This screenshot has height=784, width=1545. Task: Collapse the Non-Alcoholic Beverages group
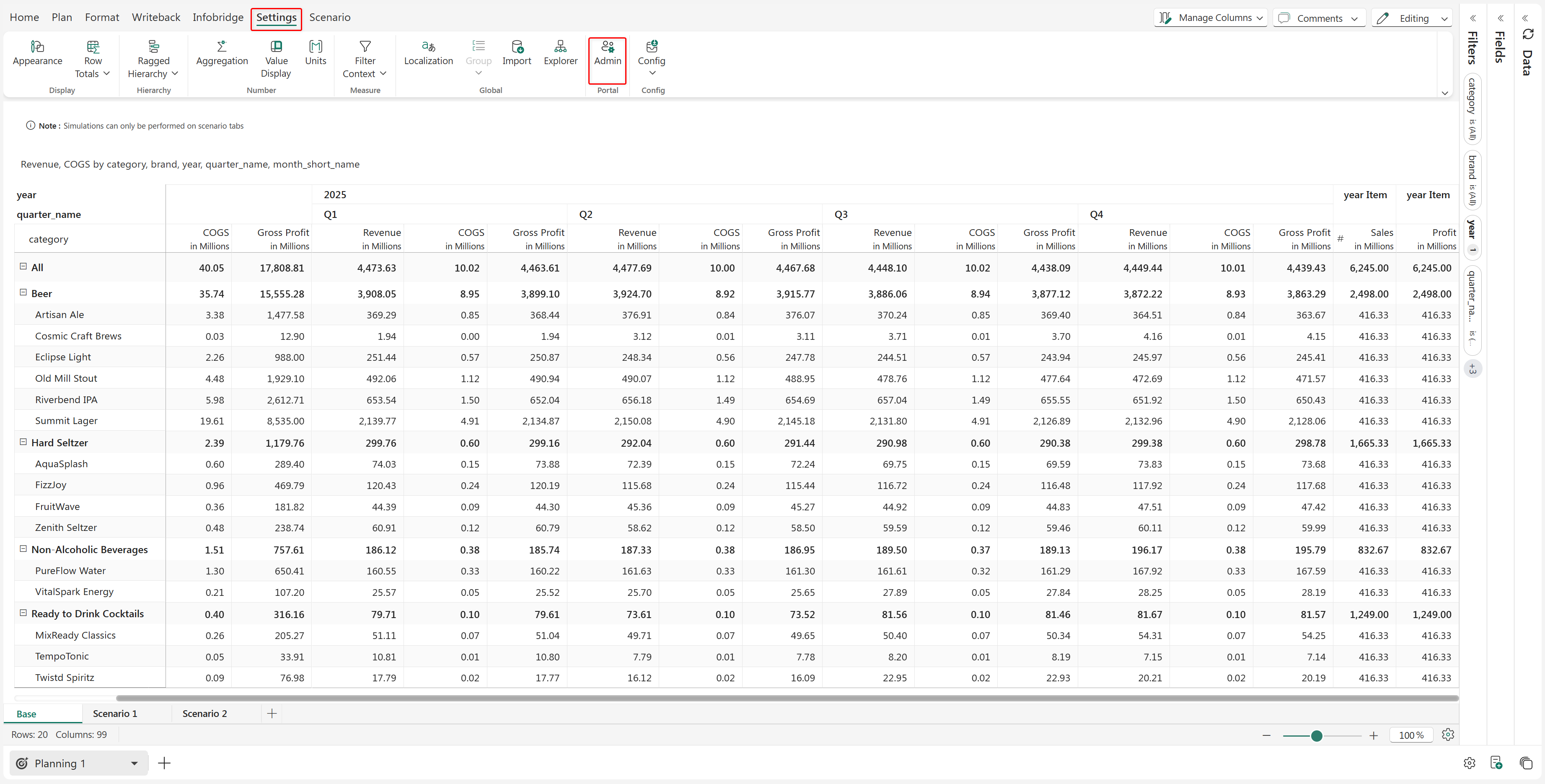coord(23,549)
